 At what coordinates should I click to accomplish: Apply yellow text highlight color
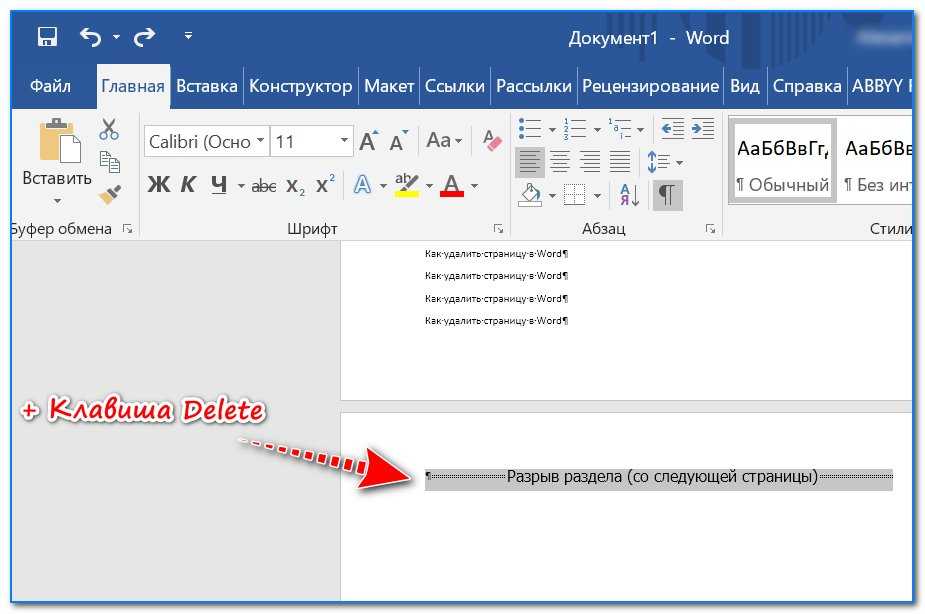(407, 185)
